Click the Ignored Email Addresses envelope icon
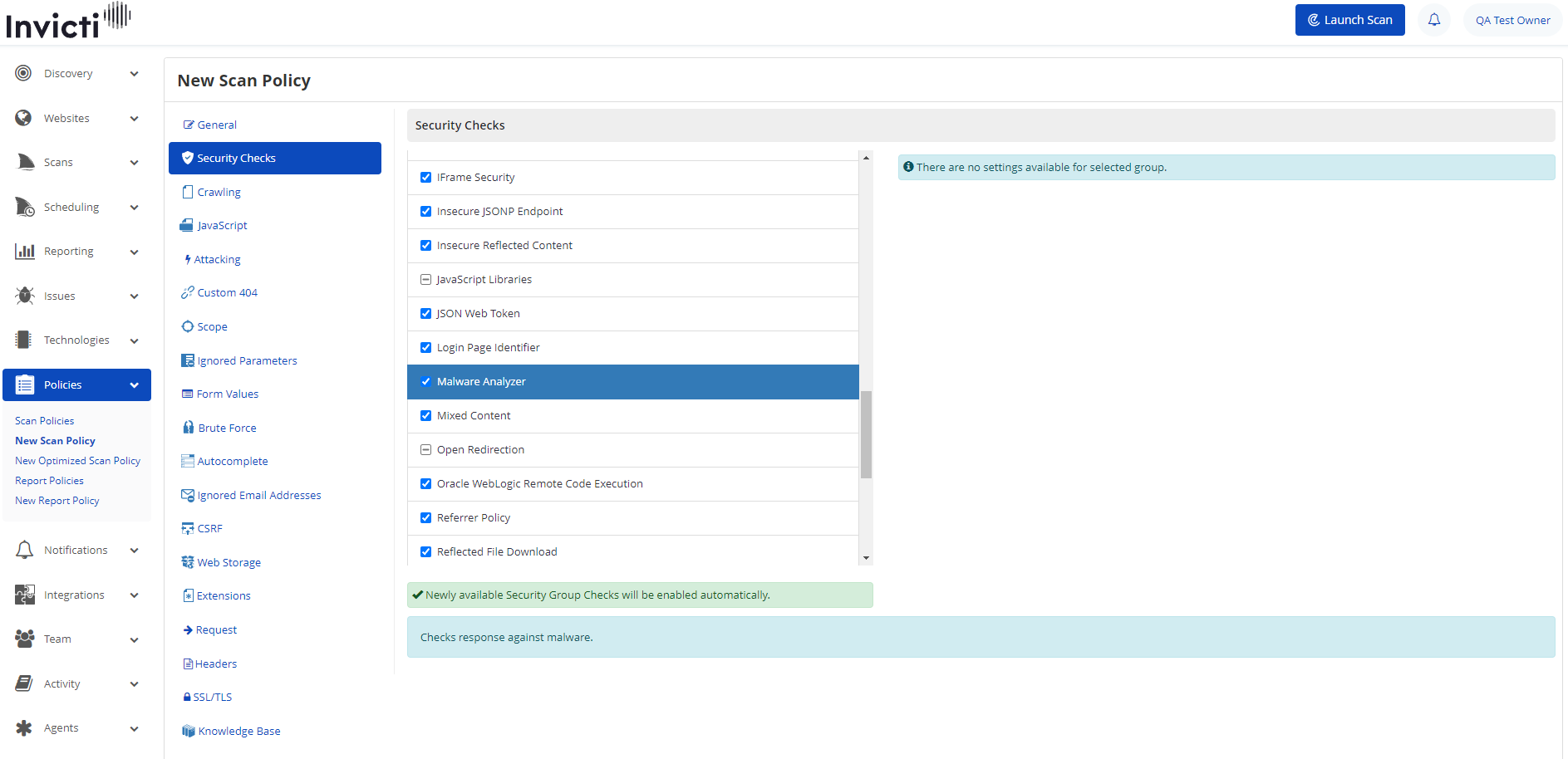 188,495
